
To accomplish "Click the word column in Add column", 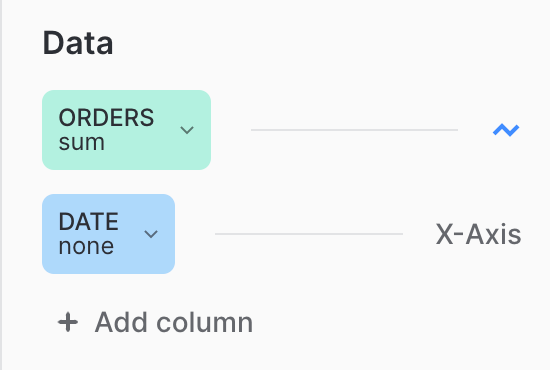I will coord(204,322).
